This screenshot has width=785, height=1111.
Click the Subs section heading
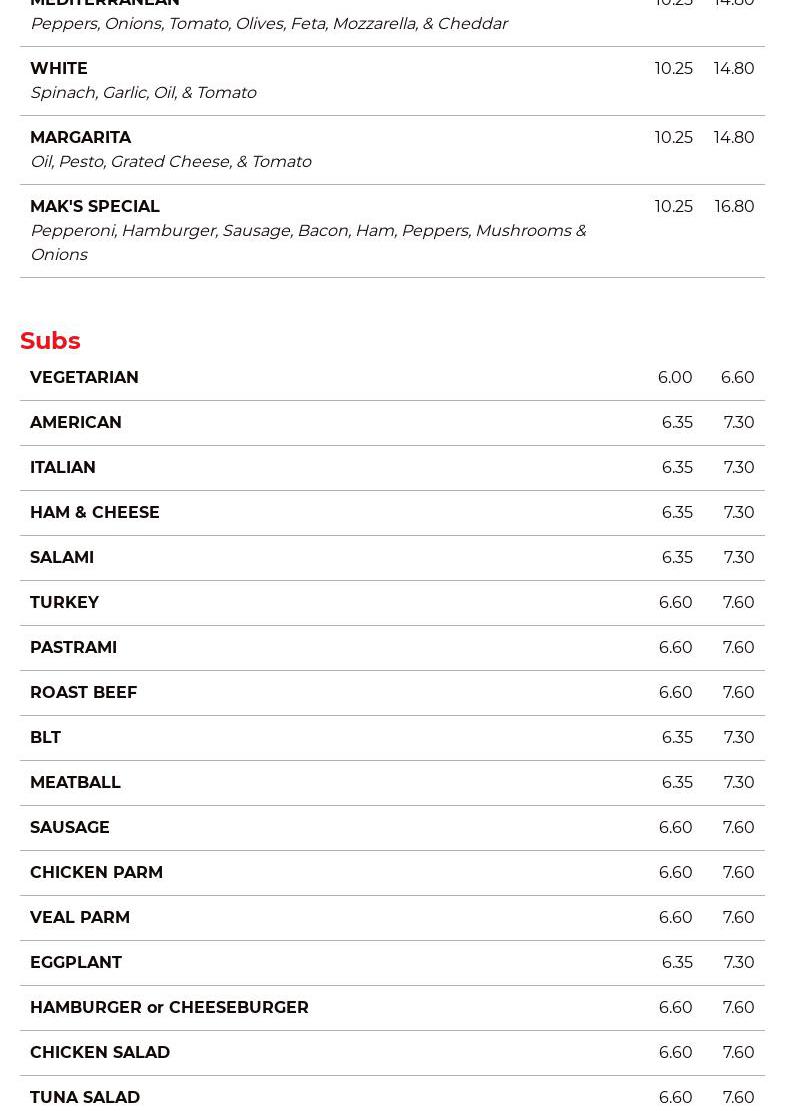50,341
